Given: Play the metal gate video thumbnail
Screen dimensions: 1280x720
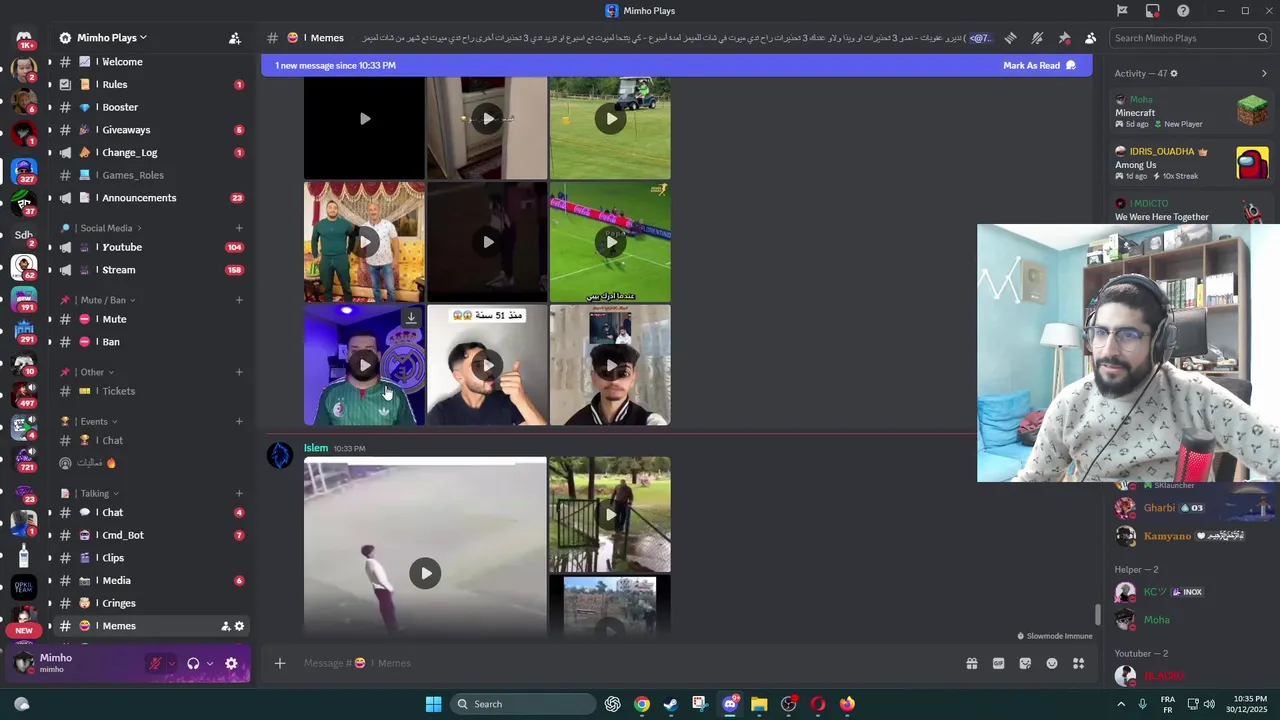Looking at the screenshot, I should tap(610, 515).
